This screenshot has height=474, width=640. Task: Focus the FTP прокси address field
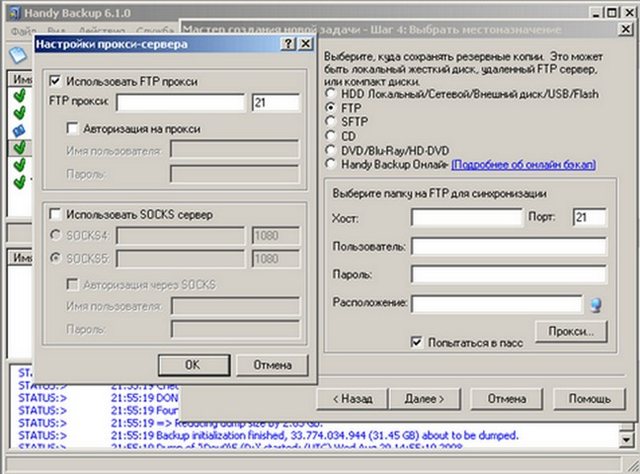pyautogui.click(x=180, y=102)
